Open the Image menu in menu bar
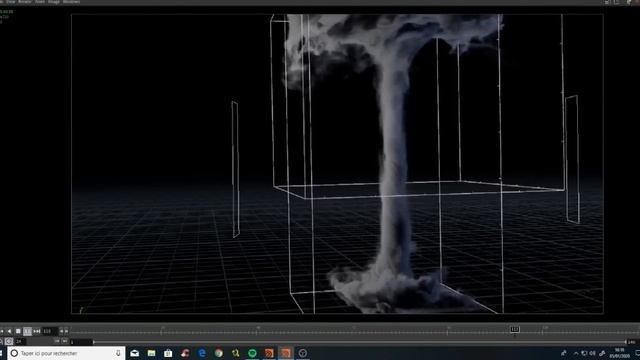Image resolution: width=640 pixels, height=360 pixels. (54, 2)
